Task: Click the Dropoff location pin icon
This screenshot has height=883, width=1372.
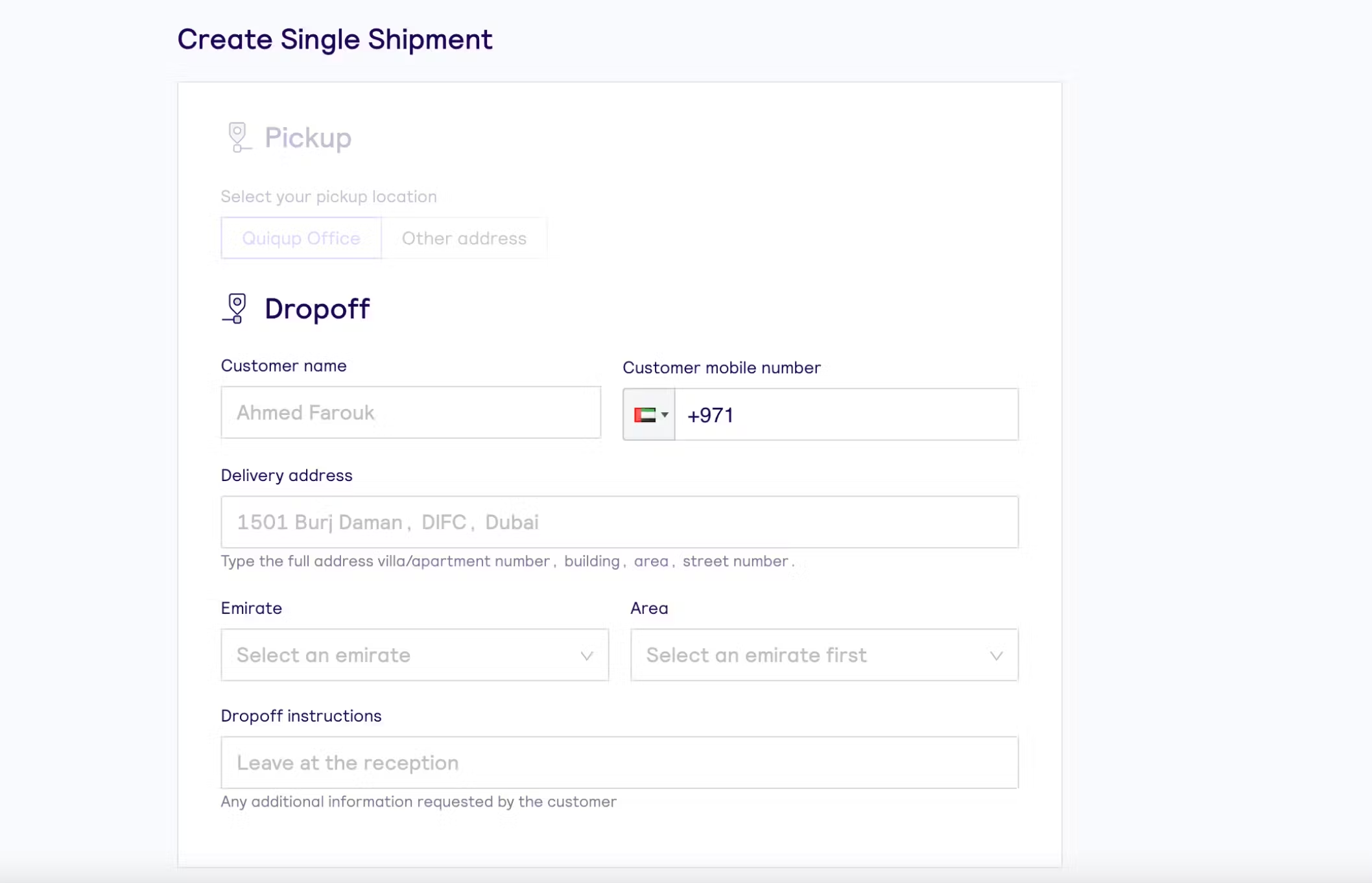Action: pyautogui.click(x=236, y=309)
